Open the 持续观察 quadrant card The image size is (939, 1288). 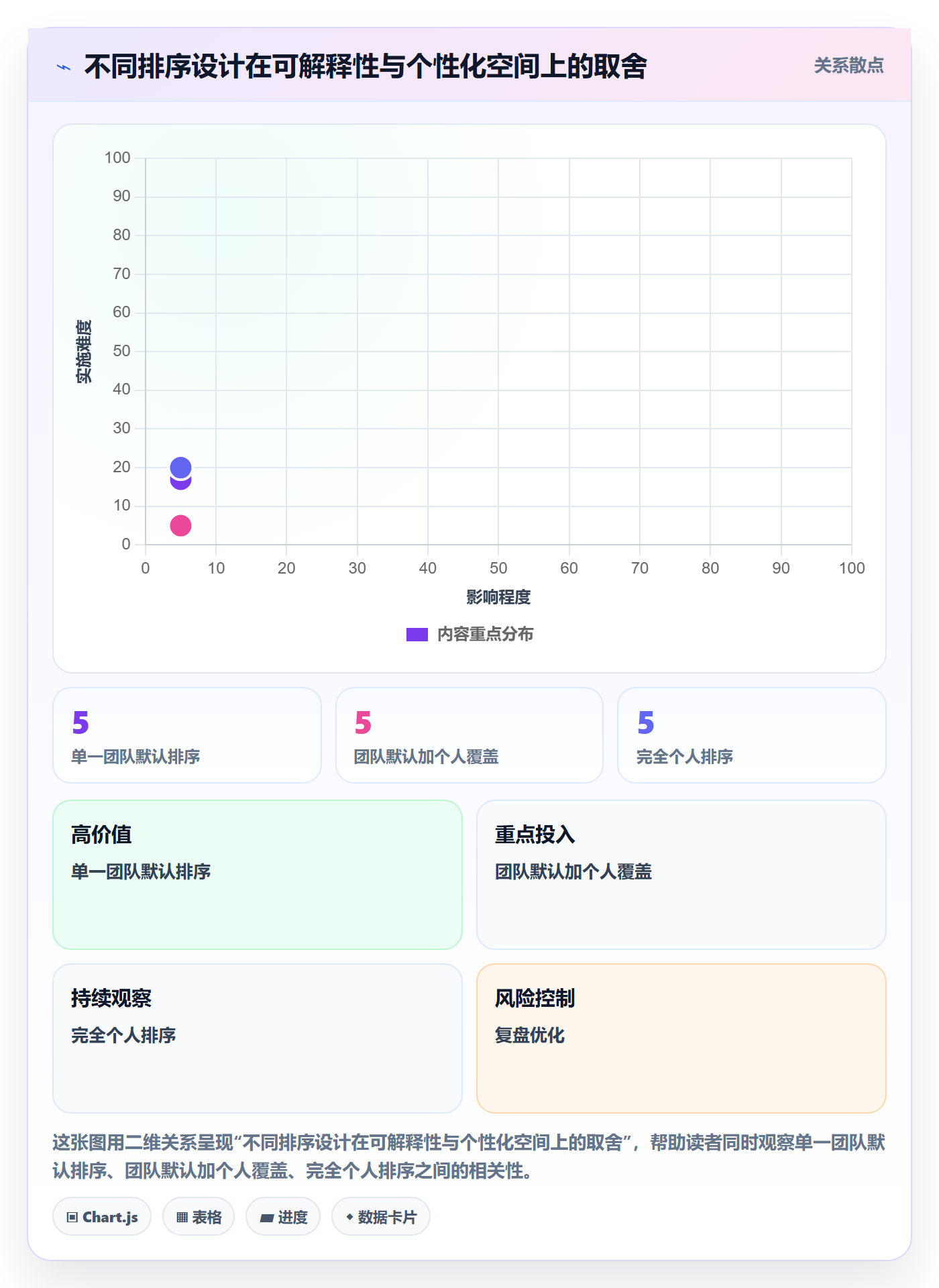point(258,1038)
